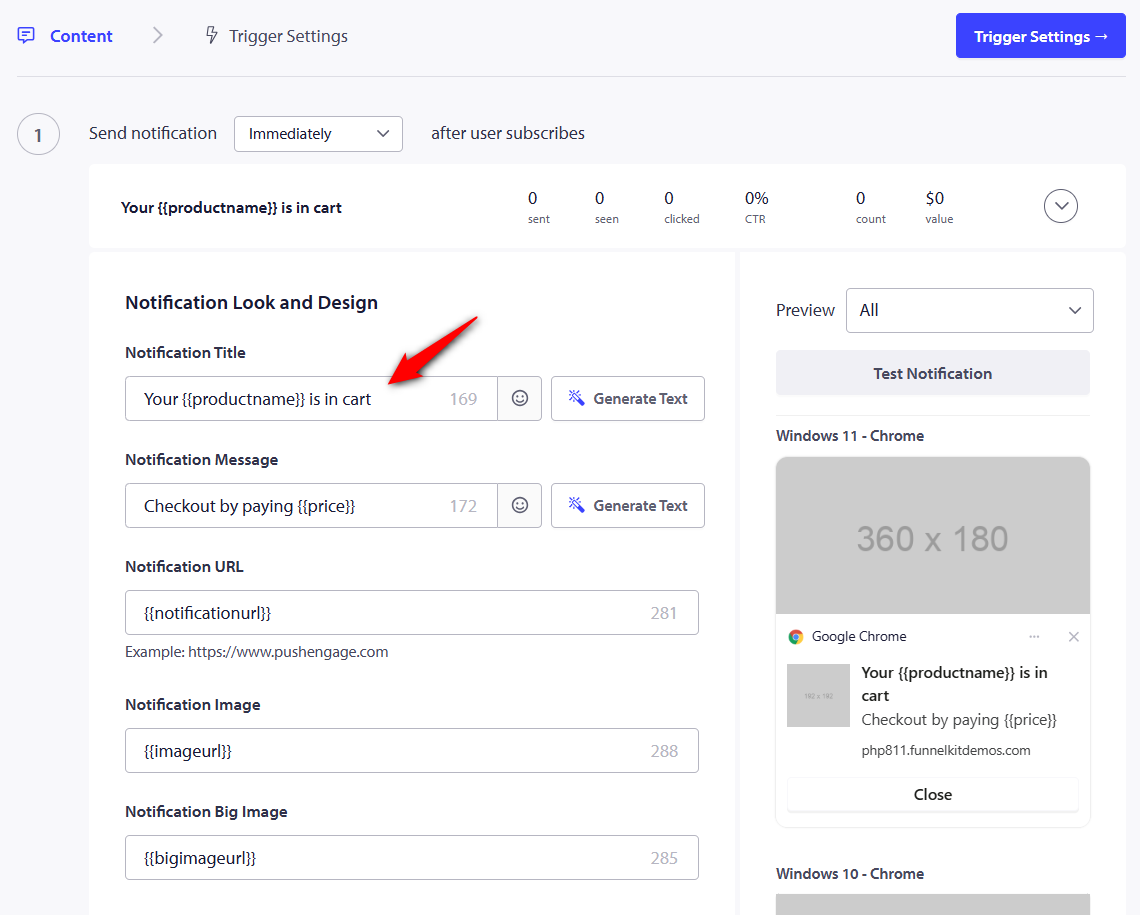This screenshot has width=1140, height=915.
Task: Switch to the Content step tab
Action: click(65, 36)
